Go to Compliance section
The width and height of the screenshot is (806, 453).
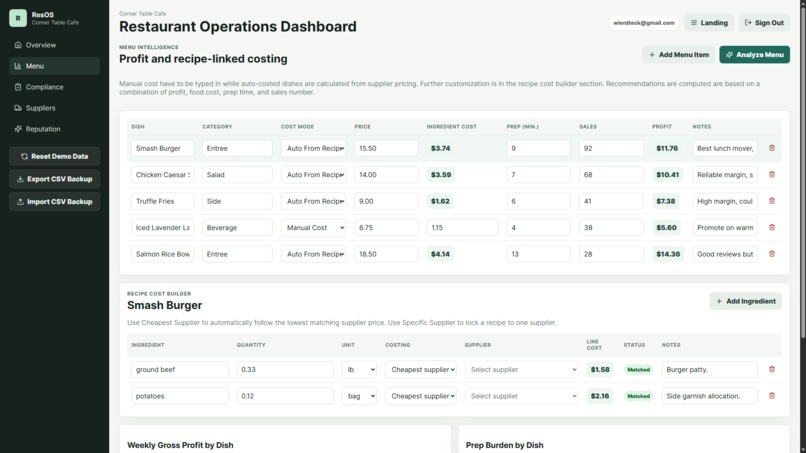[54, 87]
